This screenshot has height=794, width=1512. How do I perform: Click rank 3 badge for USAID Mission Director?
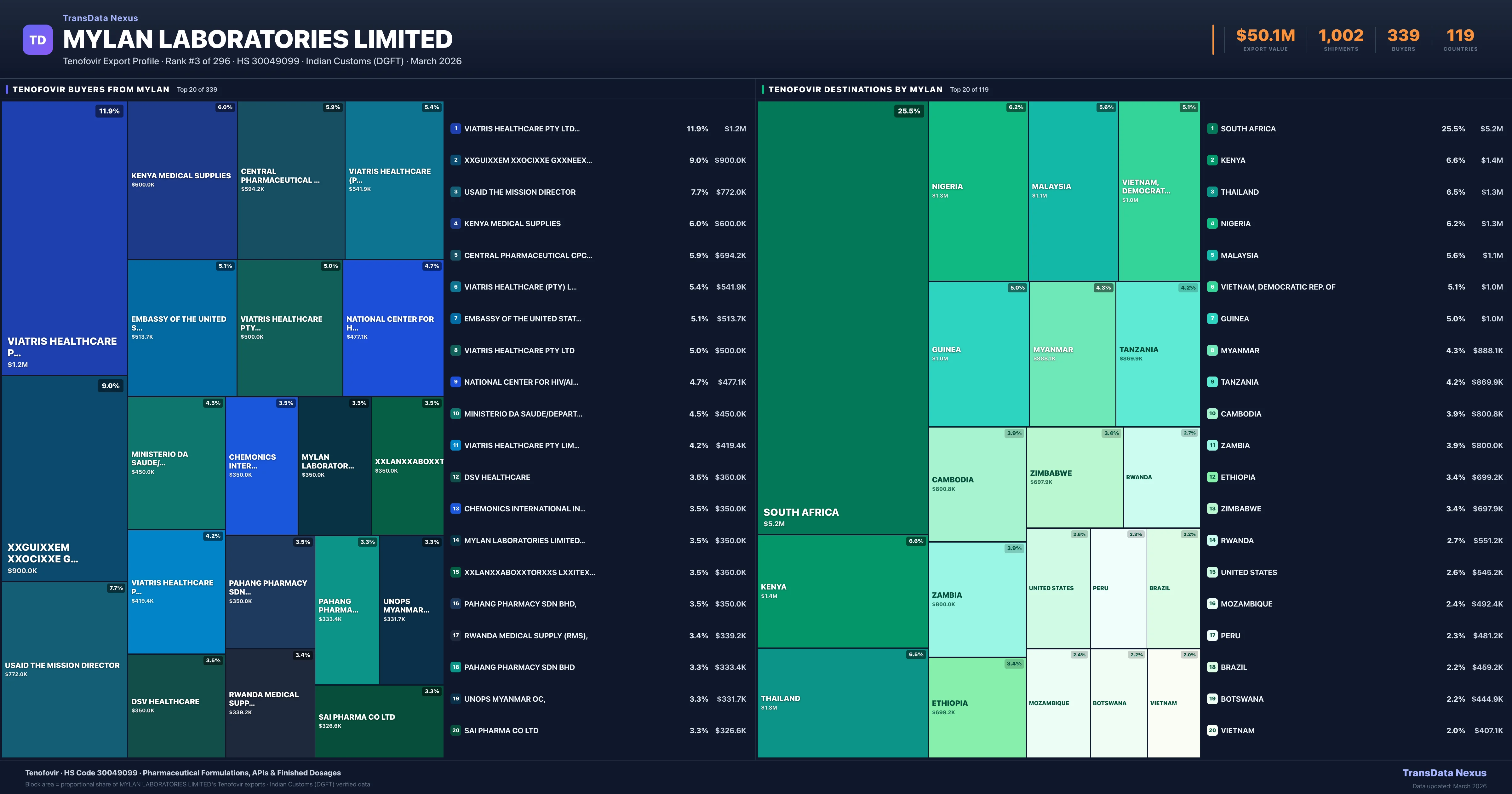coord(455,192)
